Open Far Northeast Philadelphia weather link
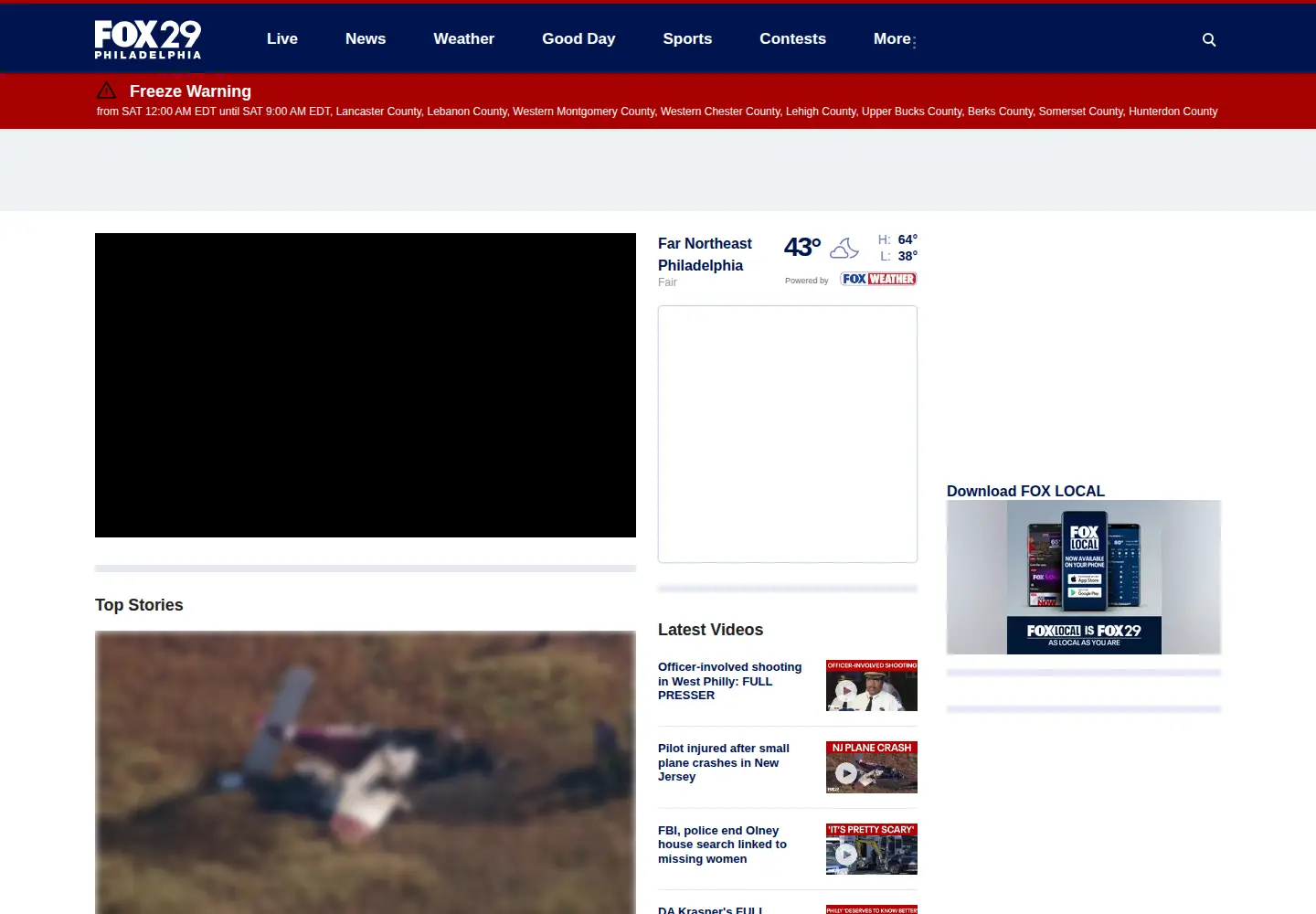Viewport: 1316px width, 914px height. pos(705,254)
